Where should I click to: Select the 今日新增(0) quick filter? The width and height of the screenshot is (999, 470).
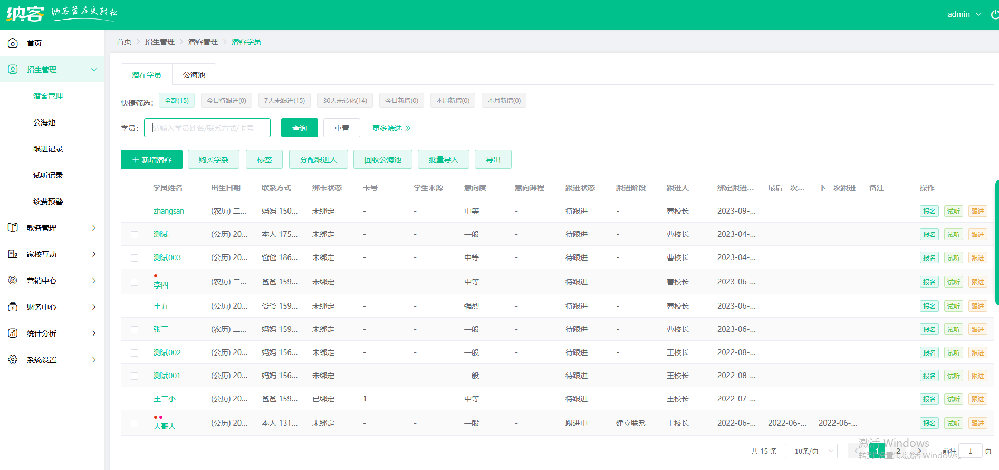point(401,101)
